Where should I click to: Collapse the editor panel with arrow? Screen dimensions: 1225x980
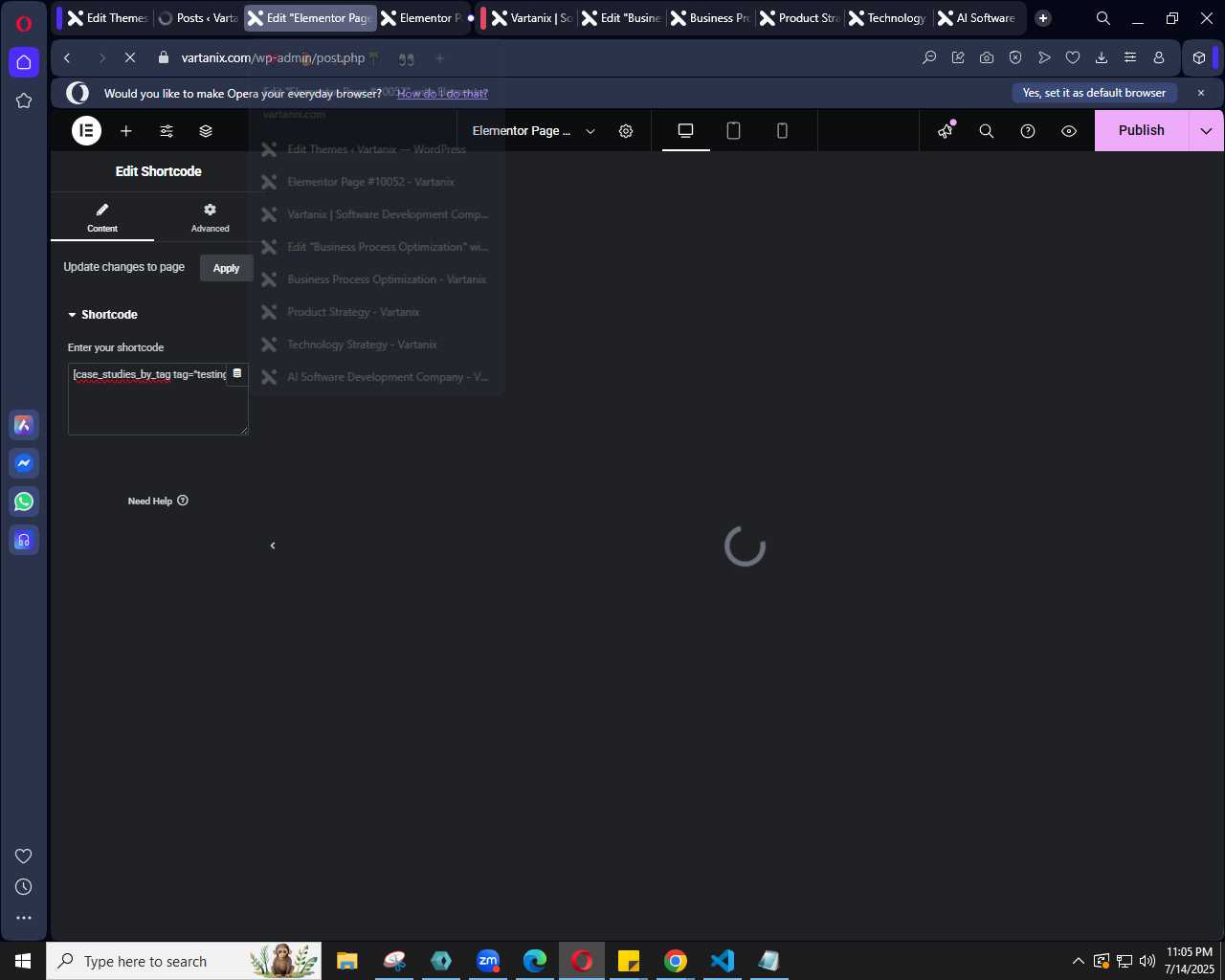click(273, 546)
